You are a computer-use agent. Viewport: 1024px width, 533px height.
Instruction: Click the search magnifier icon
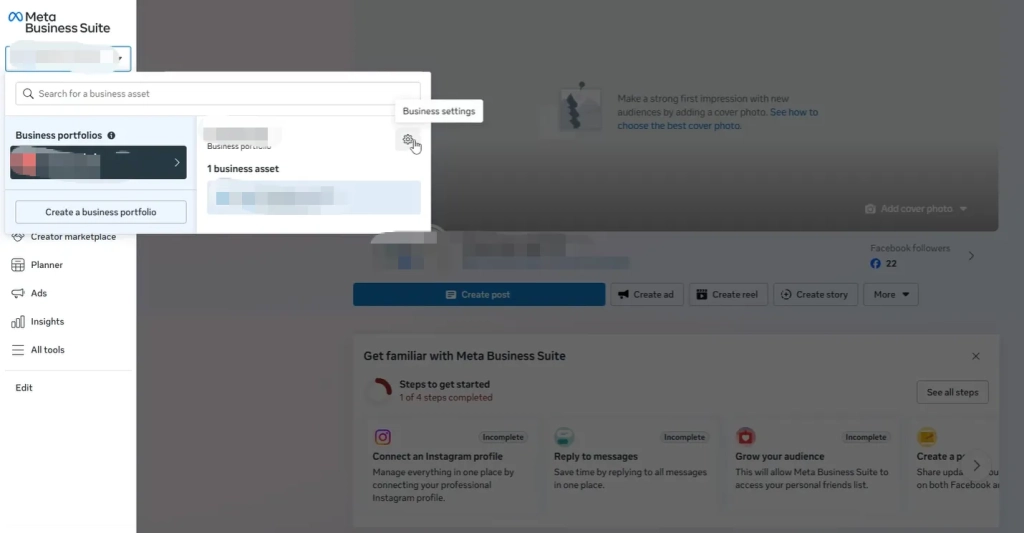(28, 93)
